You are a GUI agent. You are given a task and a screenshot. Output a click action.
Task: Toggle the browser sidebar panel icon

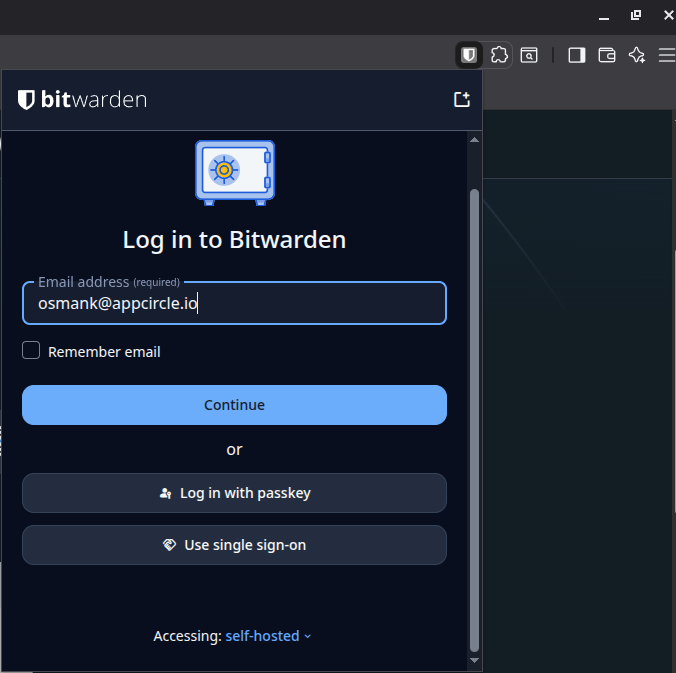click(x=577, y=55)
